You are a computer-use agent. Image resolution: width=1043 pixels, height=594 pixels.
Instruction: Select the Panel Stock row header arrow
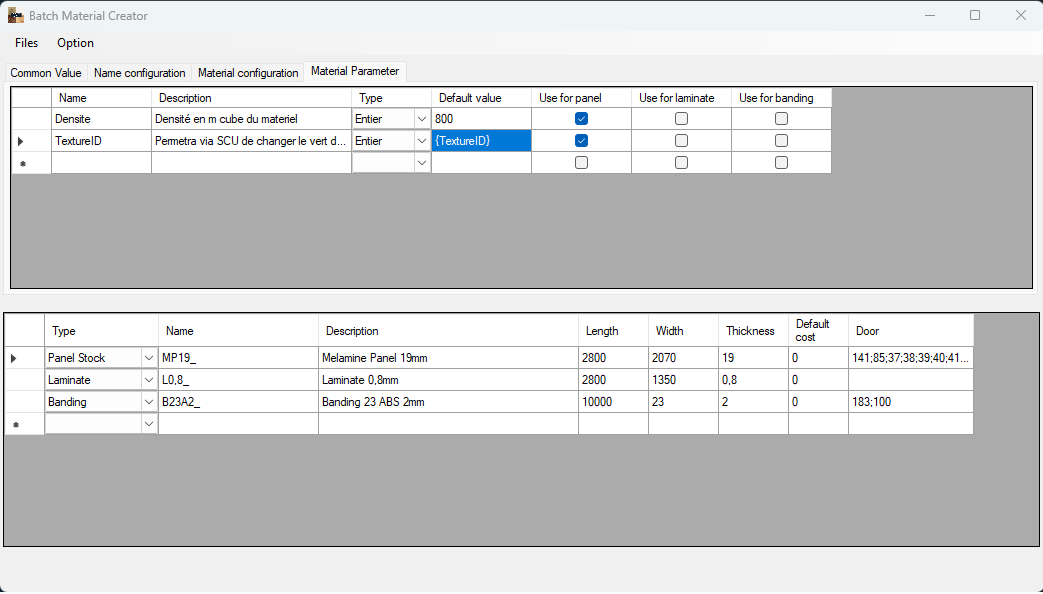click(25, 358)
